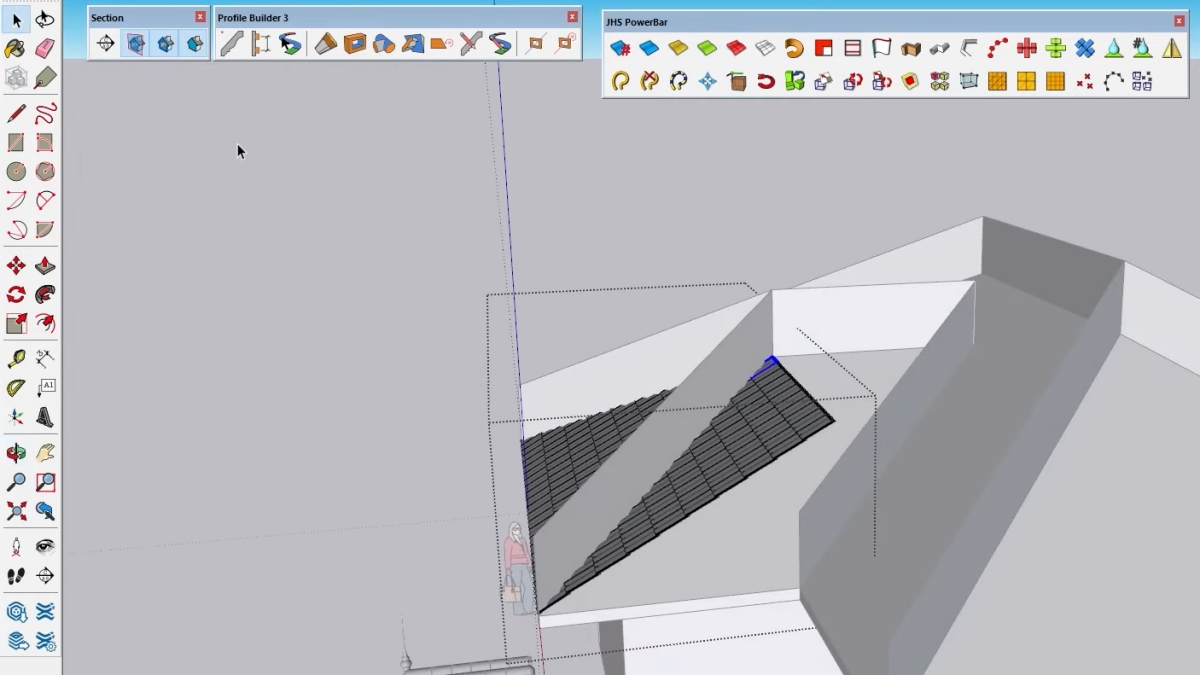This screenshot has height=675, width=1200.
Task: Open the Profile Builder dialog icon
Action: tap(232, 43)
